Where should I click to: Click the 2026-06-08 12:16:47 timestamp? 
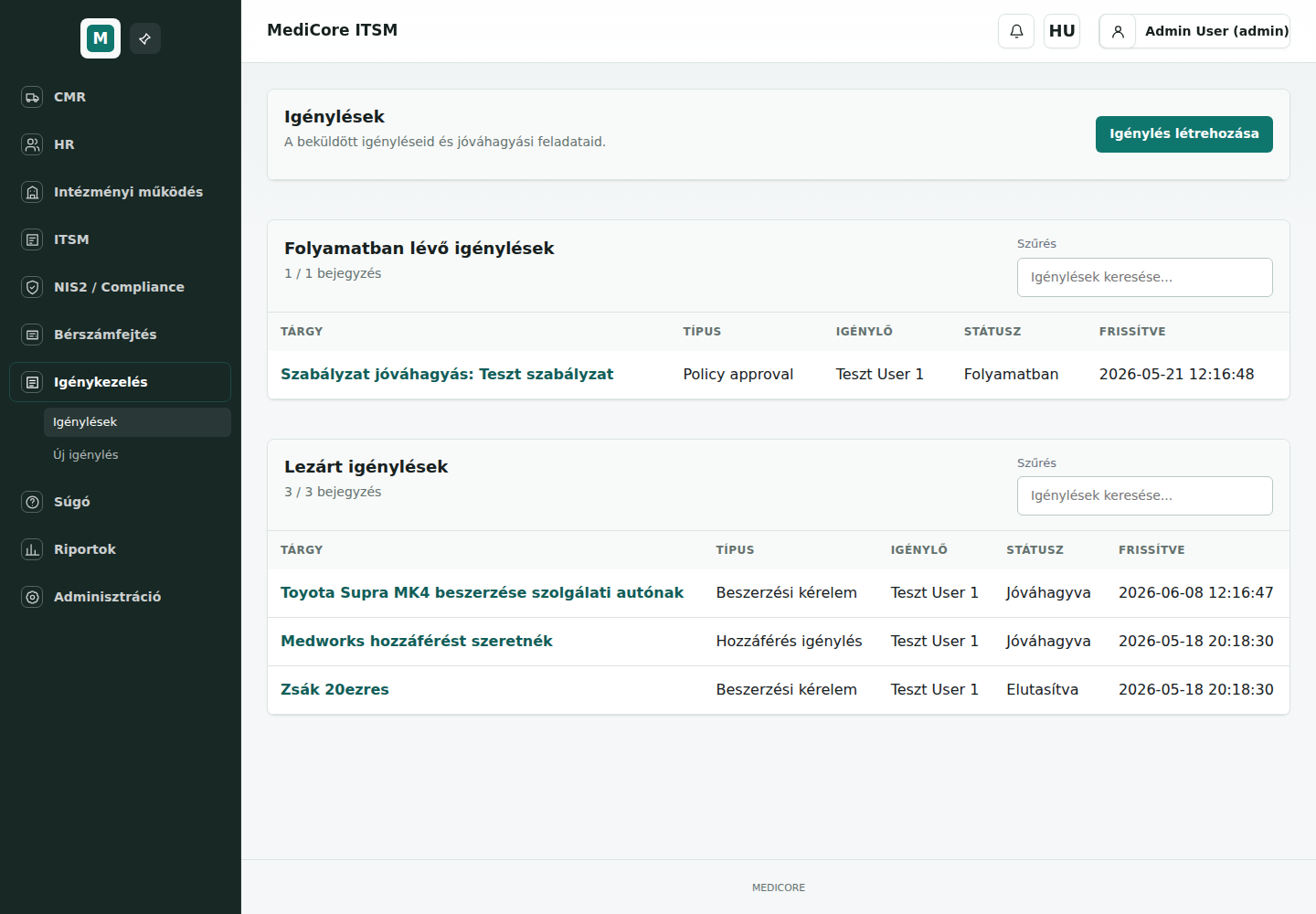coord(1195,592)
